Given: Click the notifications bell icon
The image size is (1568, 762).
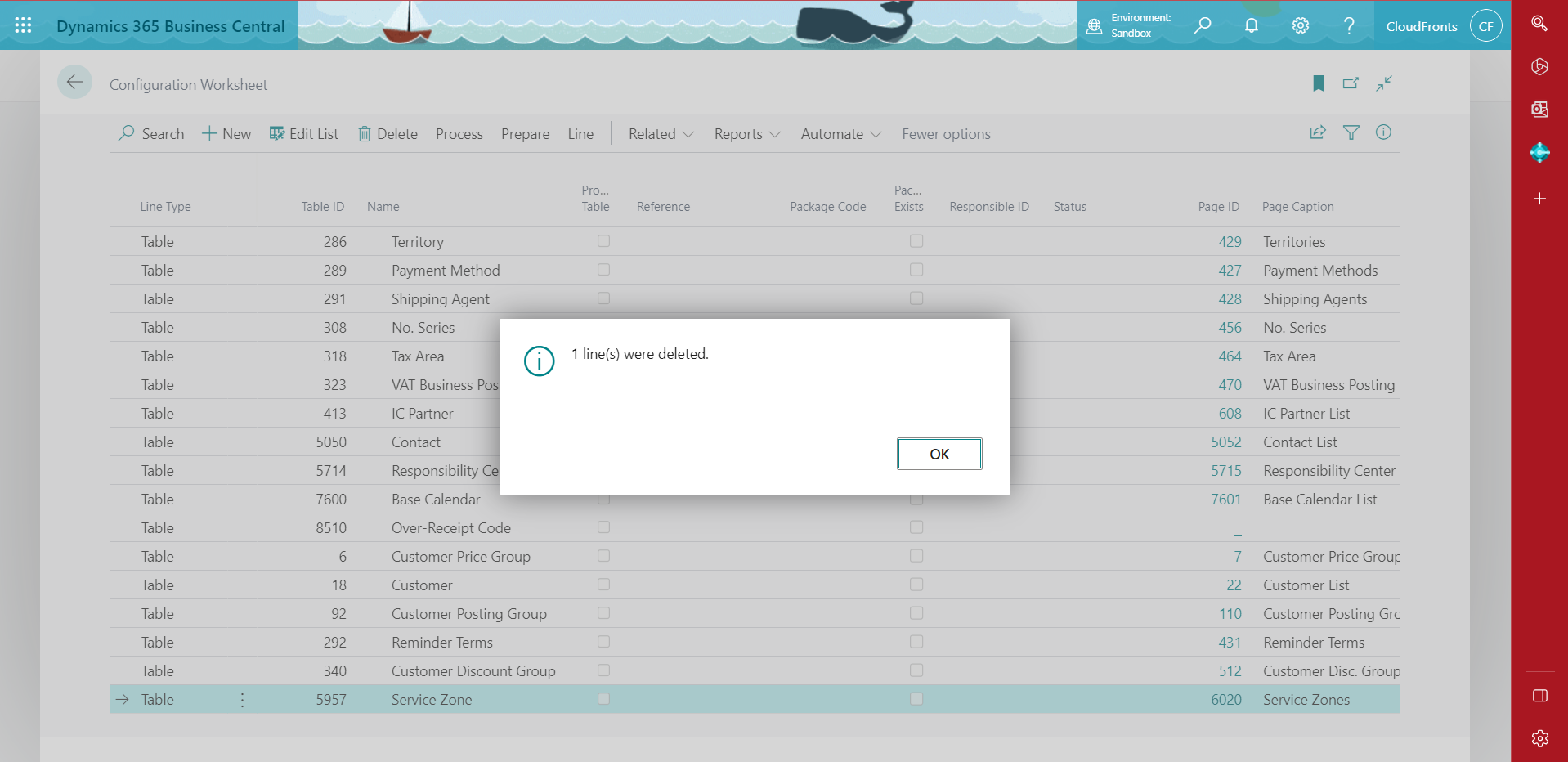Looking at the screenshot, I should pos(1251,25).
